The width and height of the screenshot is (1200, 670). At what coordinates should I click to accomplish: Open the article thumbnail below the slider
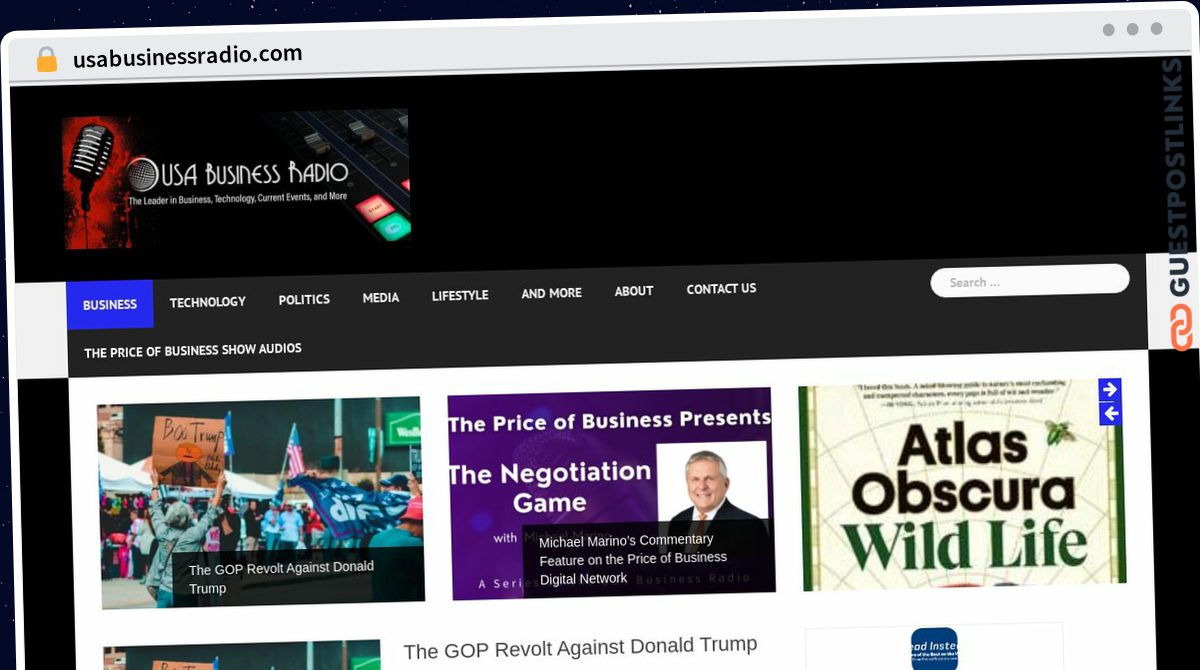pos(241,656)
